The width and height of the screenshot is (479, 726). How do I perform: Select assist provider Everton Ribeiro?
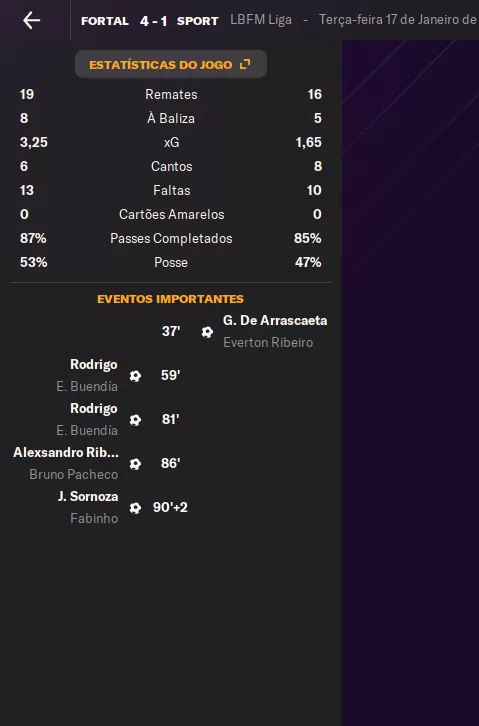click(x=268, y=343)
